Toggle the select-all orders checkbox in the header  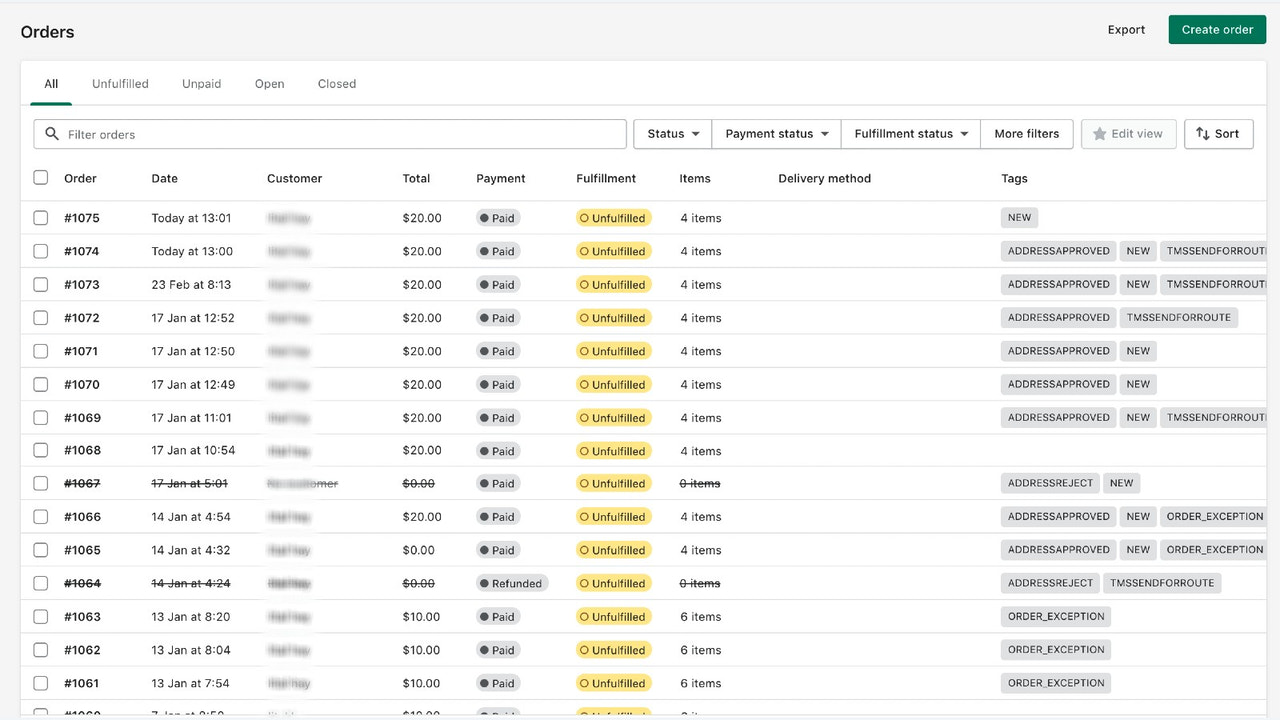41,177
